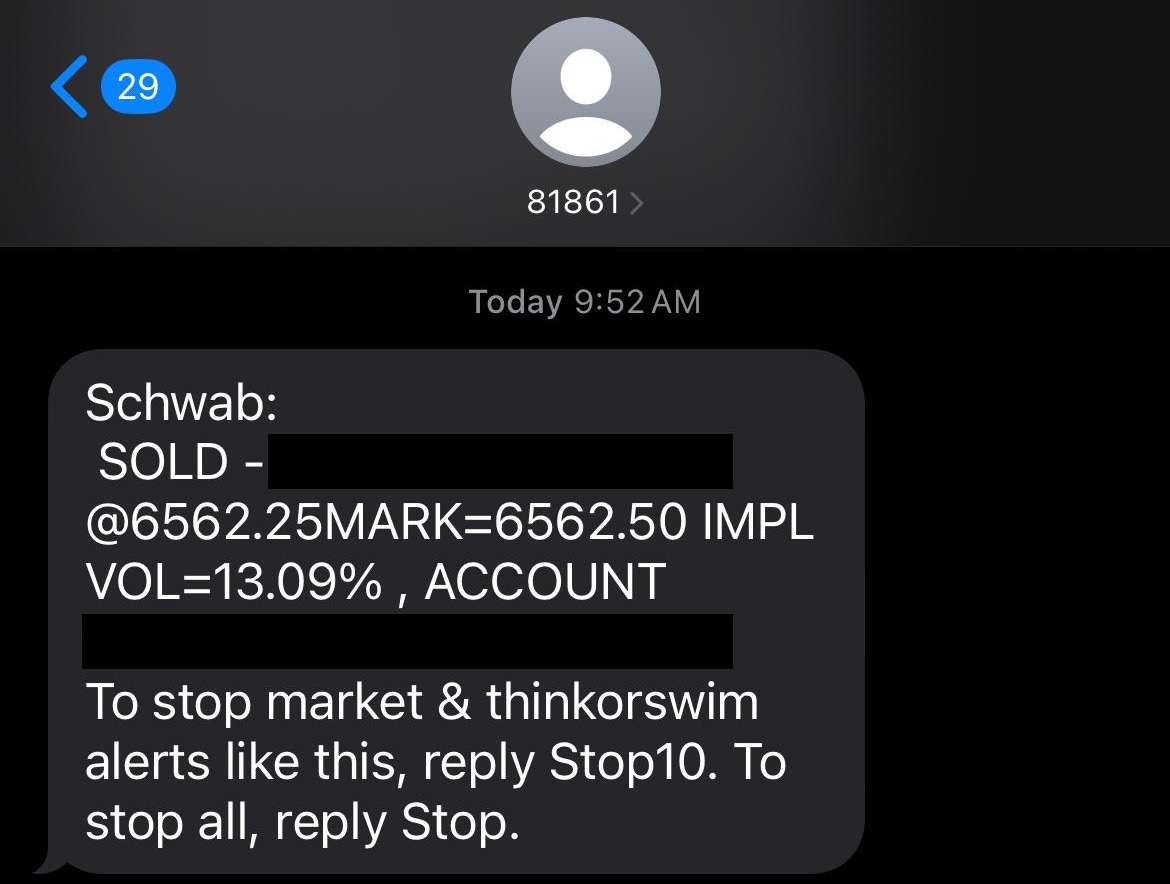Tap the Today 9:52 AM timestamp
1170x884 pixels.
584,301
